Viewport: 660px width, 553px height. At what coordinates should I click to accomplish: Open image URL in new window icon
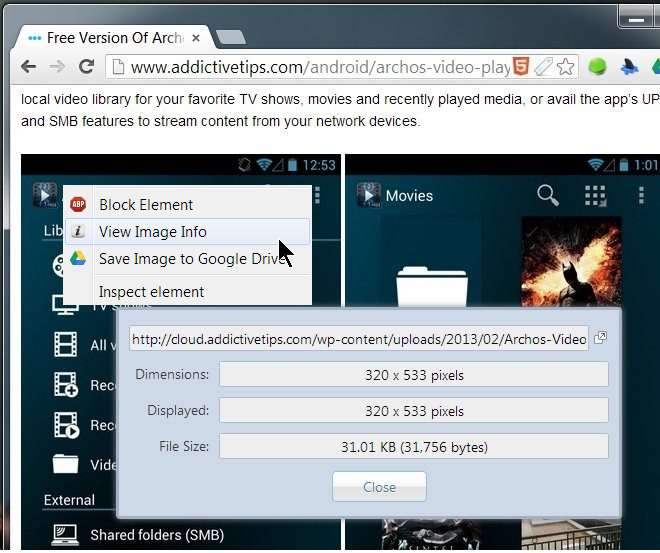pos(600,338)
